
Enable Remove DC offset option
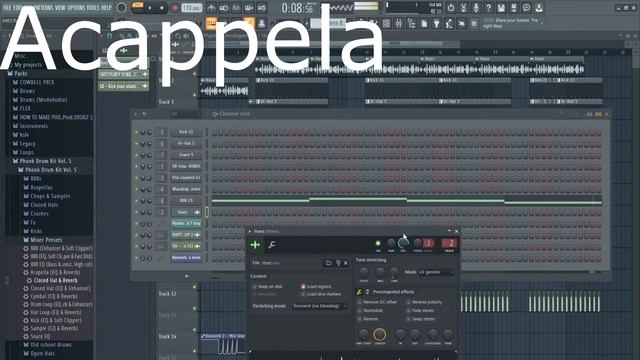click(x=360, y=302)
